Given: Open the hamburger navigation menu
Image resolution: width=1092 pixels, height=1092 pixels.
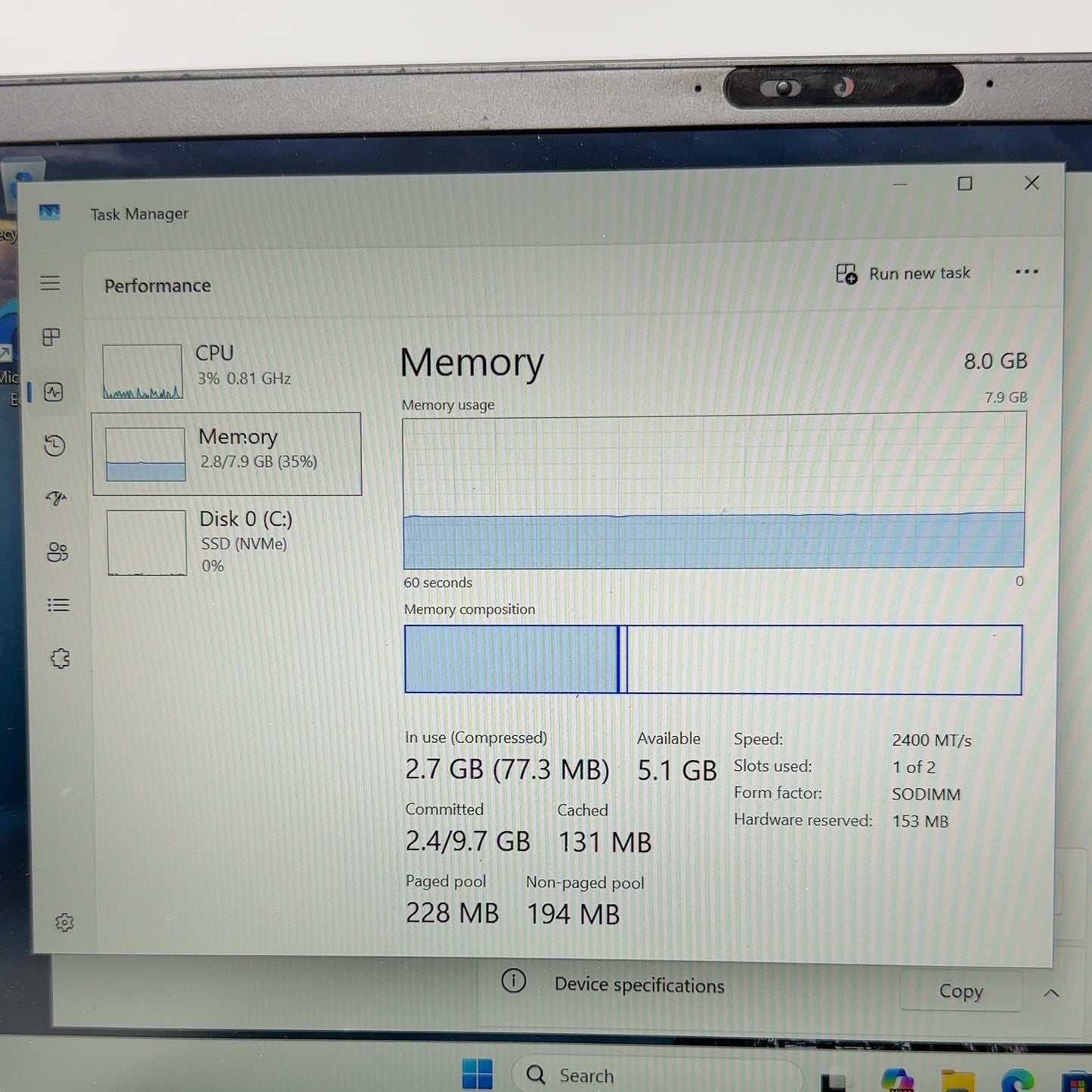Looking at the screenshot, I should click(x=50, y=283).
